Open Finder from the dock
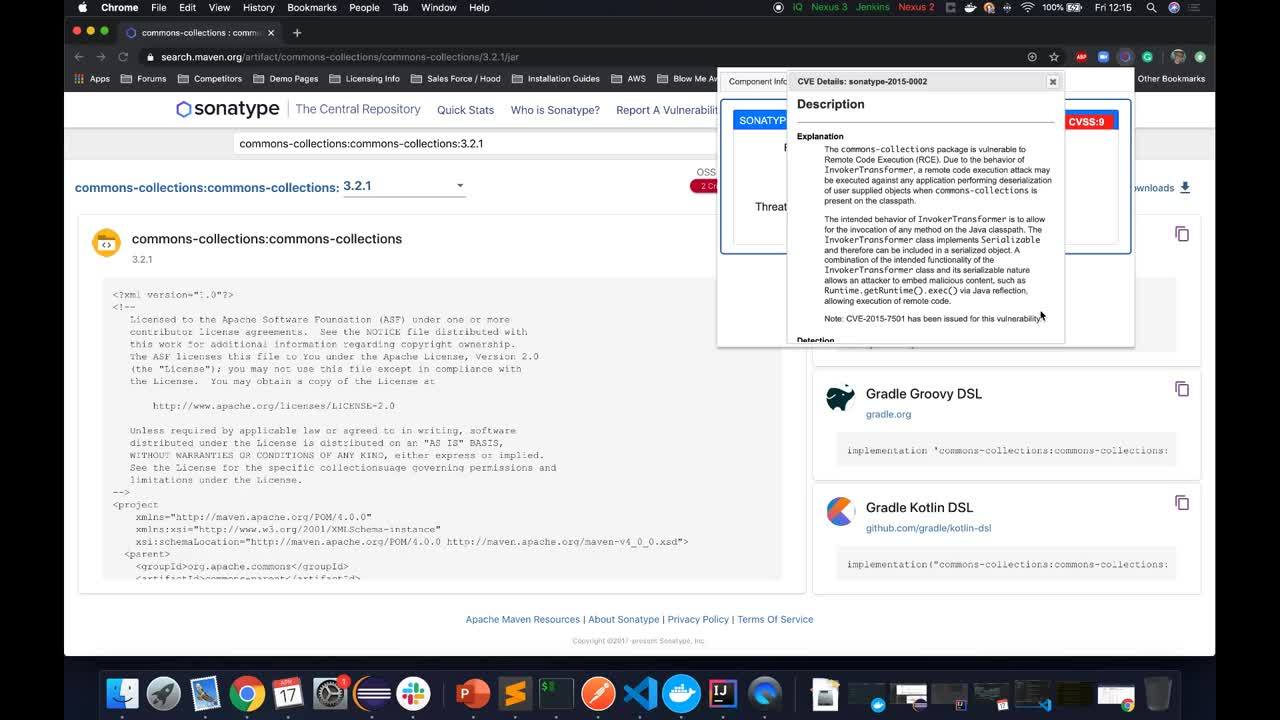1280x720 pixels. (123, 692)
